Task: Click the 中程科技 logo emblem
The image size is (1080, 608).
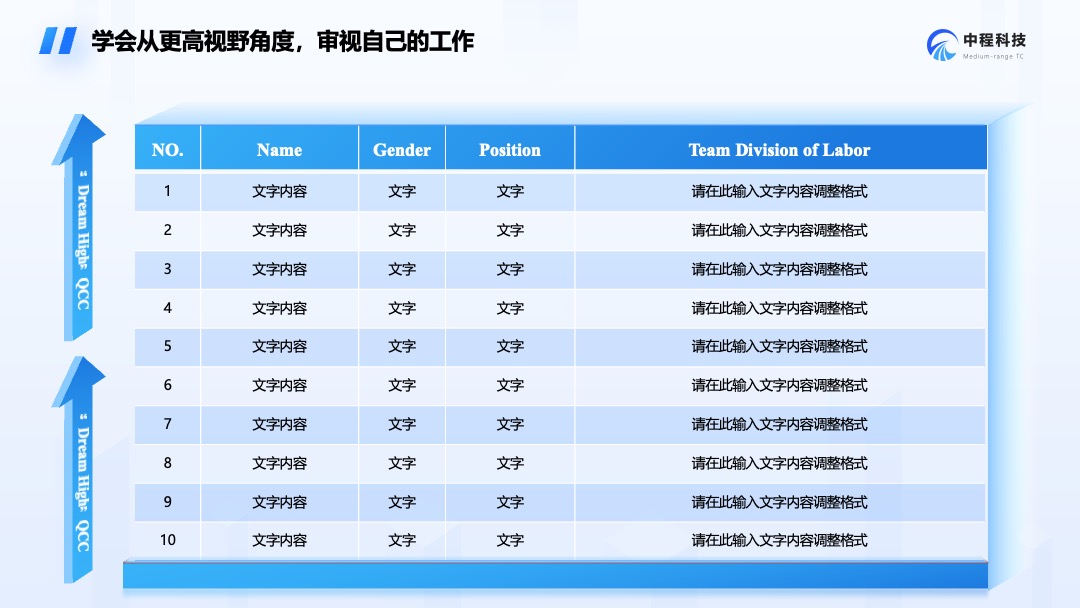Action: point(942,45)
